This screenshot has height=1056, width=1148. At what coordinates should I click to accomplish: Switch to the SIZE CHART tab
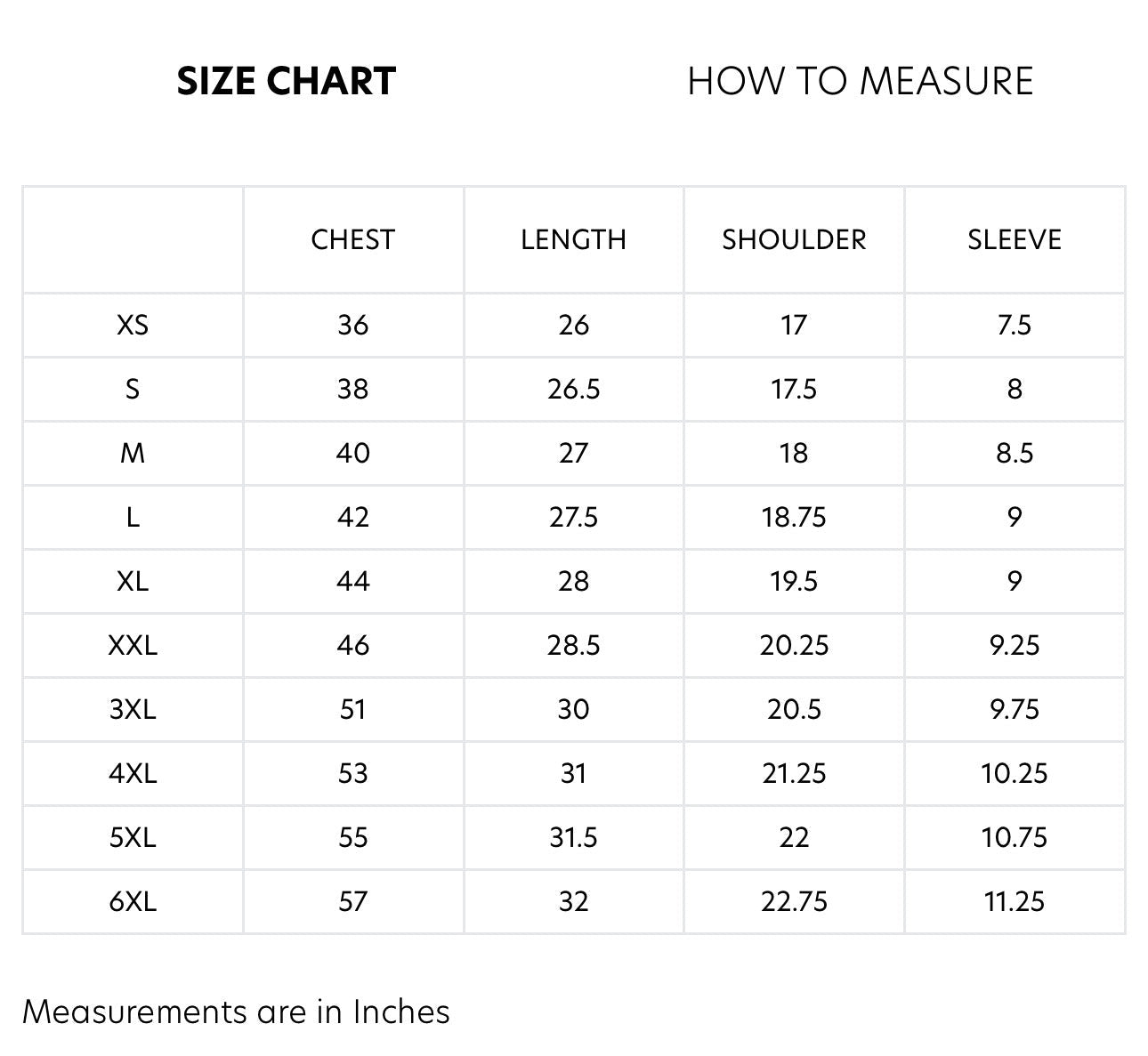(286, 81)
